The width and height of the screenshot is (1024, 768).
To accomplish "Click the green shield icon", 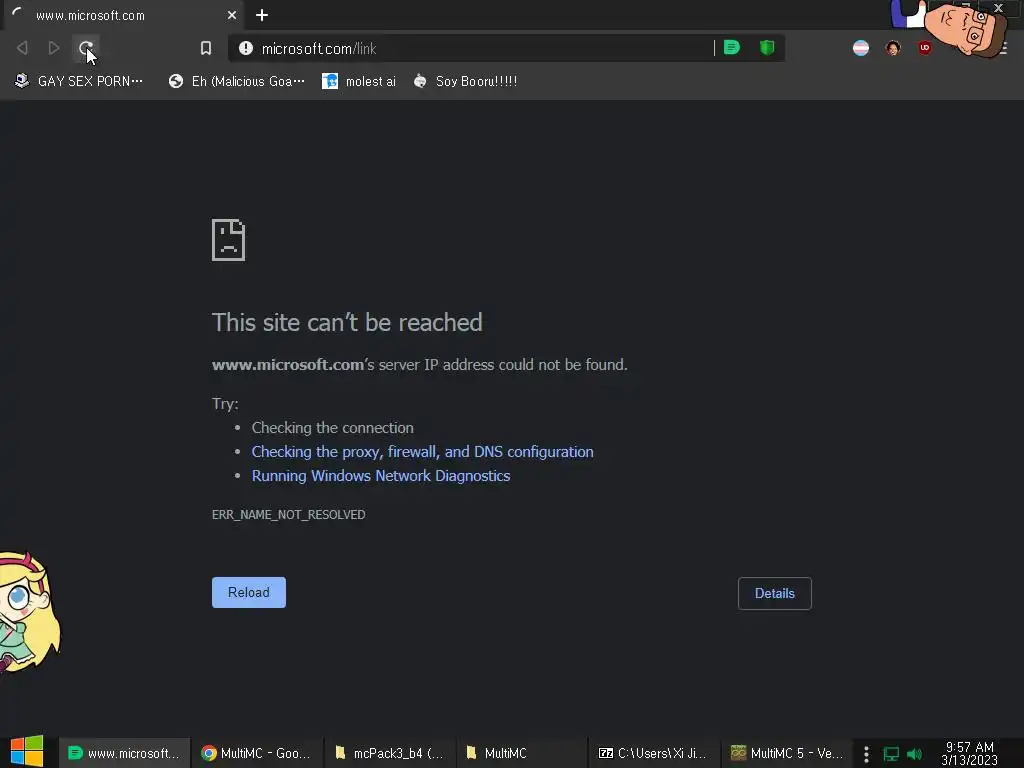I will click(x=767, y=48).
